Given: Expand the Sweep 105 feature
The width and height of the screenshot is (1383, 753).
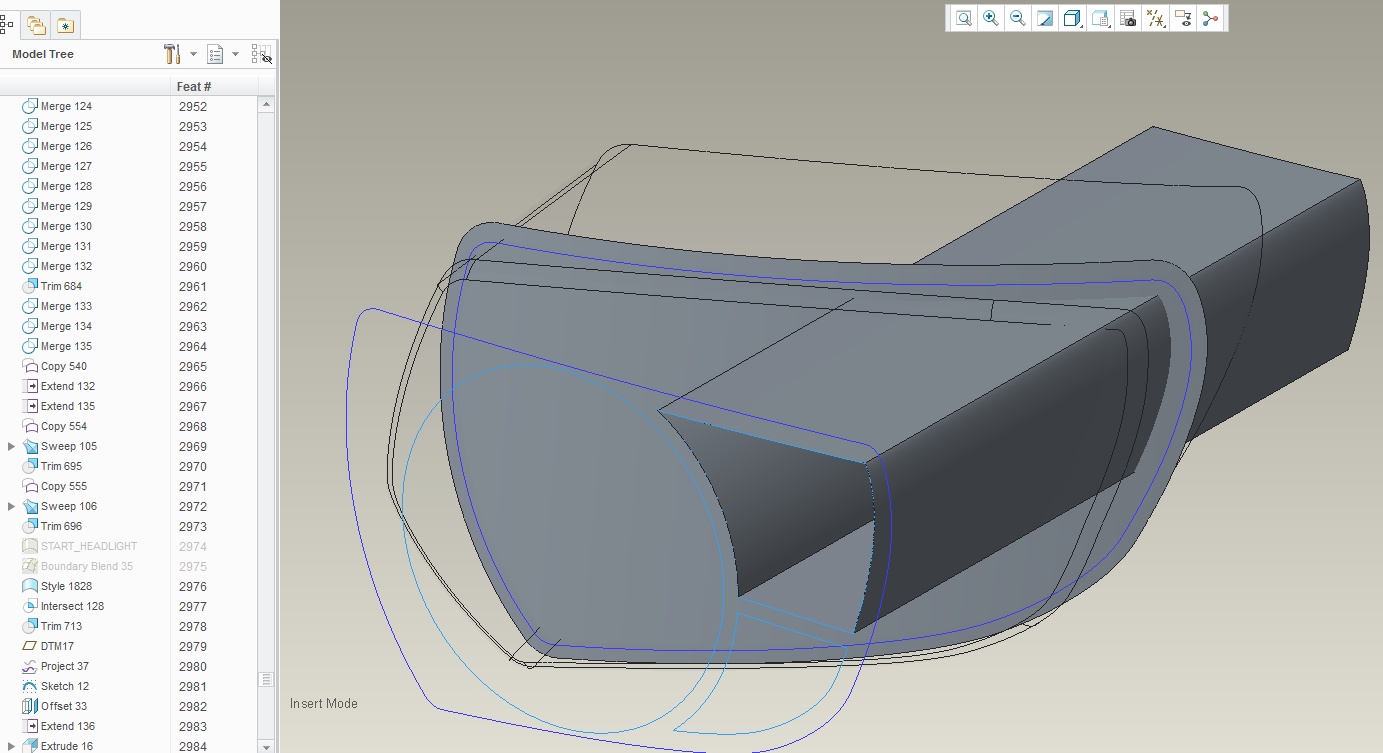Looking at the screenshot, I should 11,446.
